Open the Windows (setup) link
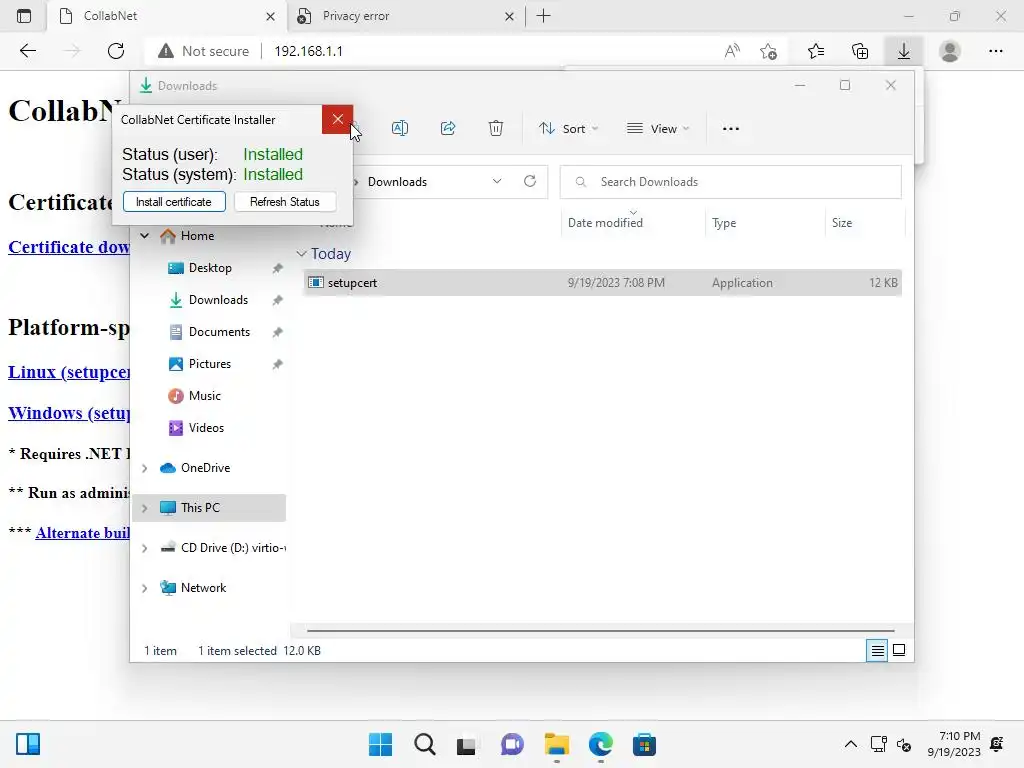Viewport: 1024px width, 768px height. point(69,413)
